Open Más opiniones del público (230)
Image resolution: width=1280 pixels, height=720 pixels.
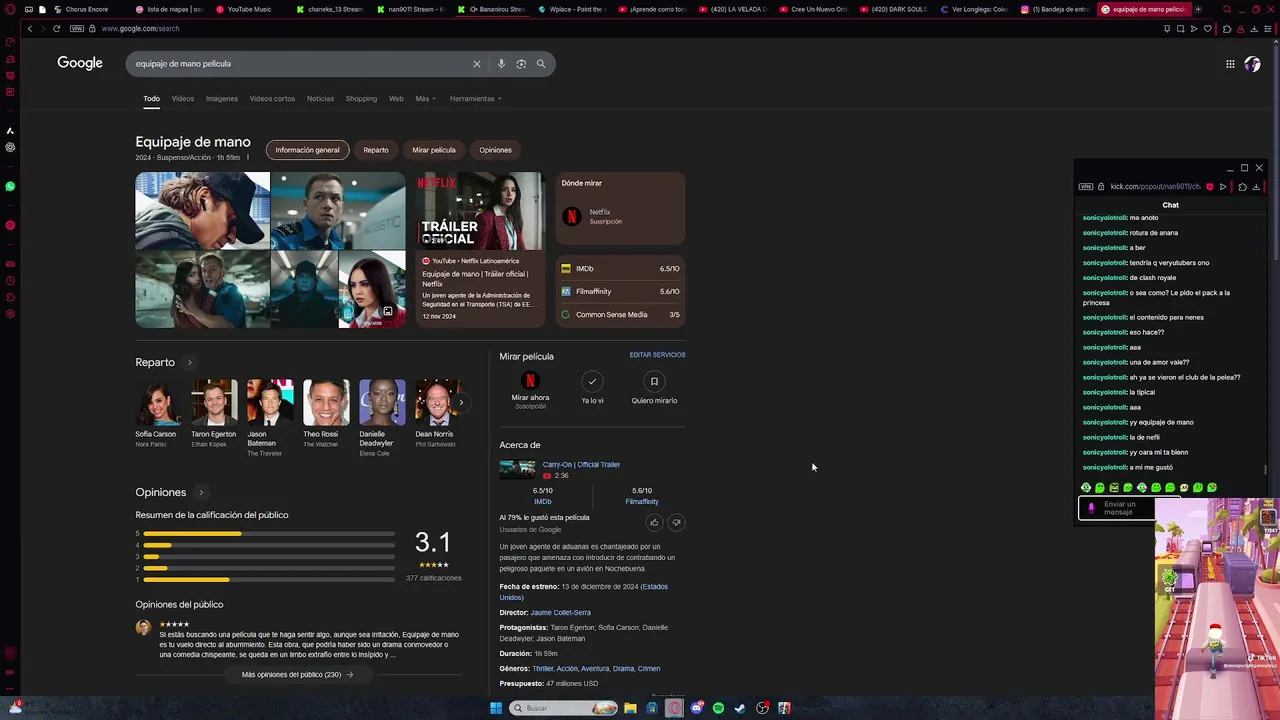point(297,675)
